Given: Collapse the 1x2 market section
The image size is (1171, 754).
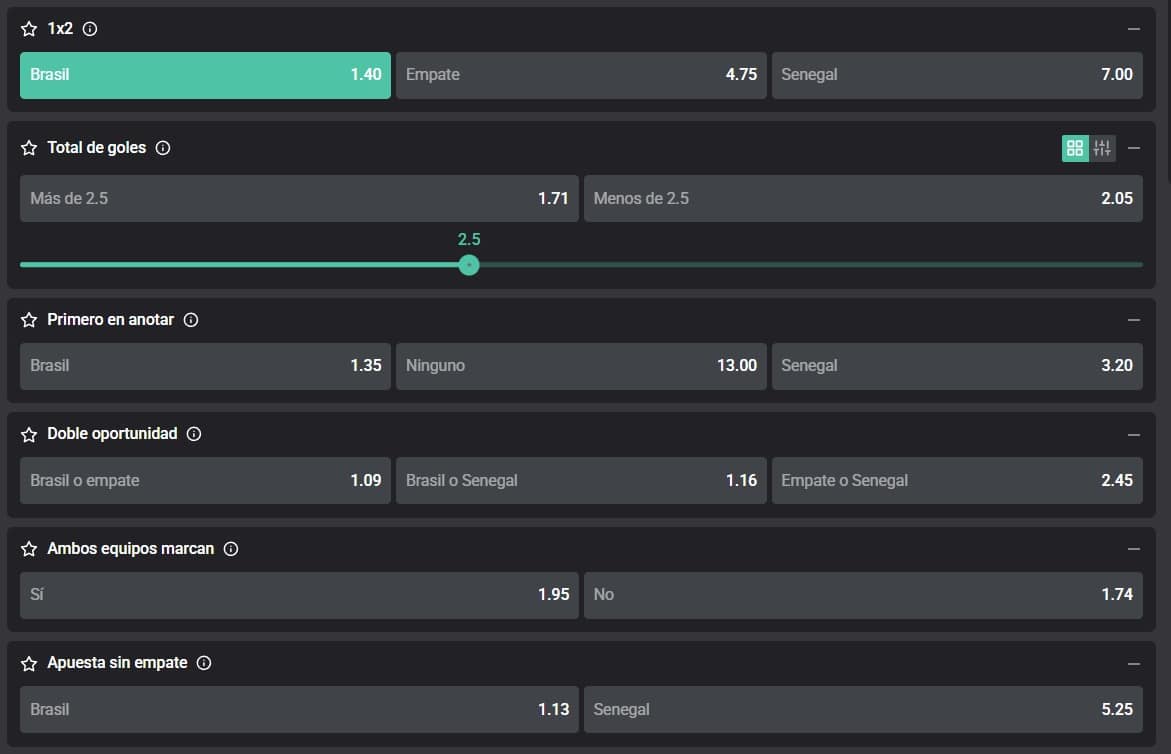Looking at the screenshot, I should (x=1133, y=30).
